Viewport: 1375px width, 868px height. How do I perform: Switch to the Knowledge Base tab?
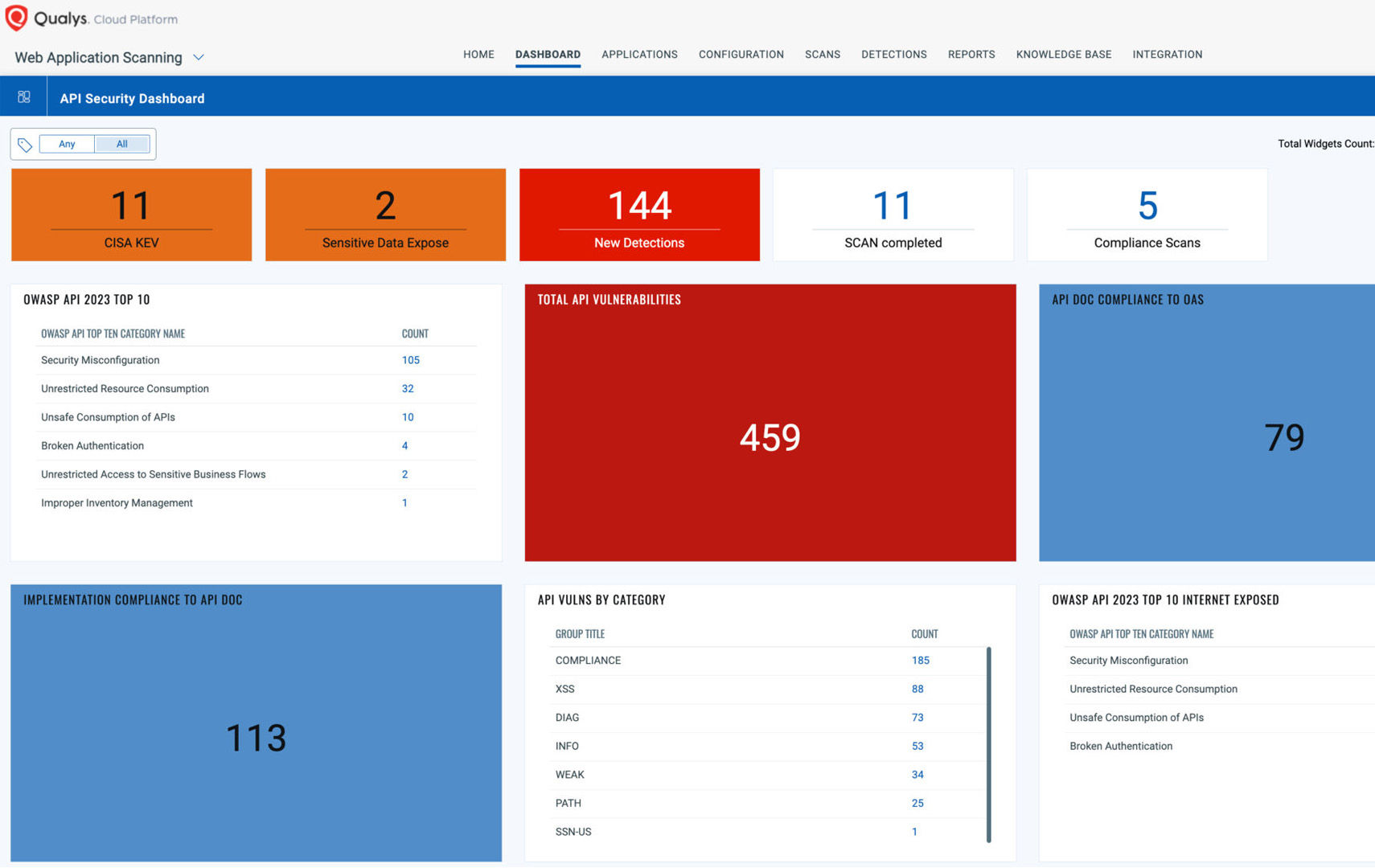click(x=1063, y=55)
